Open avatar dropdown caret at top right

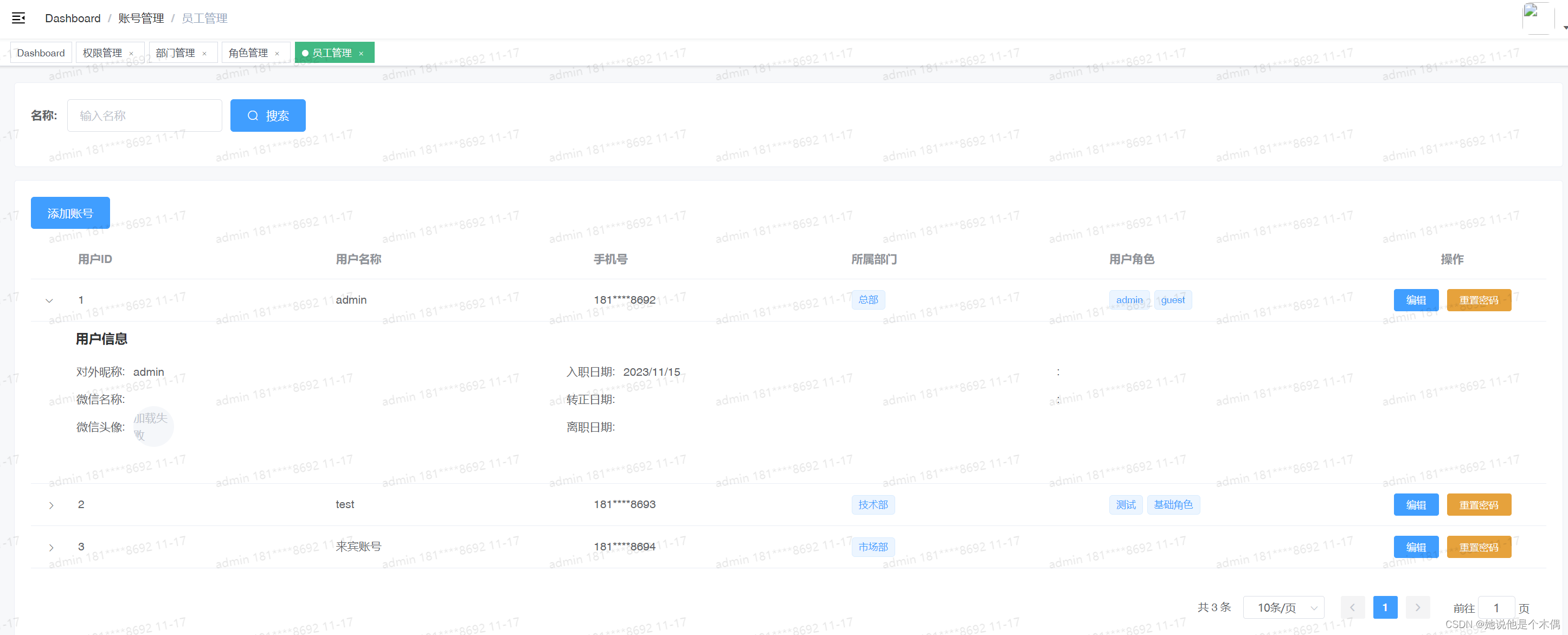[1565, 28]
